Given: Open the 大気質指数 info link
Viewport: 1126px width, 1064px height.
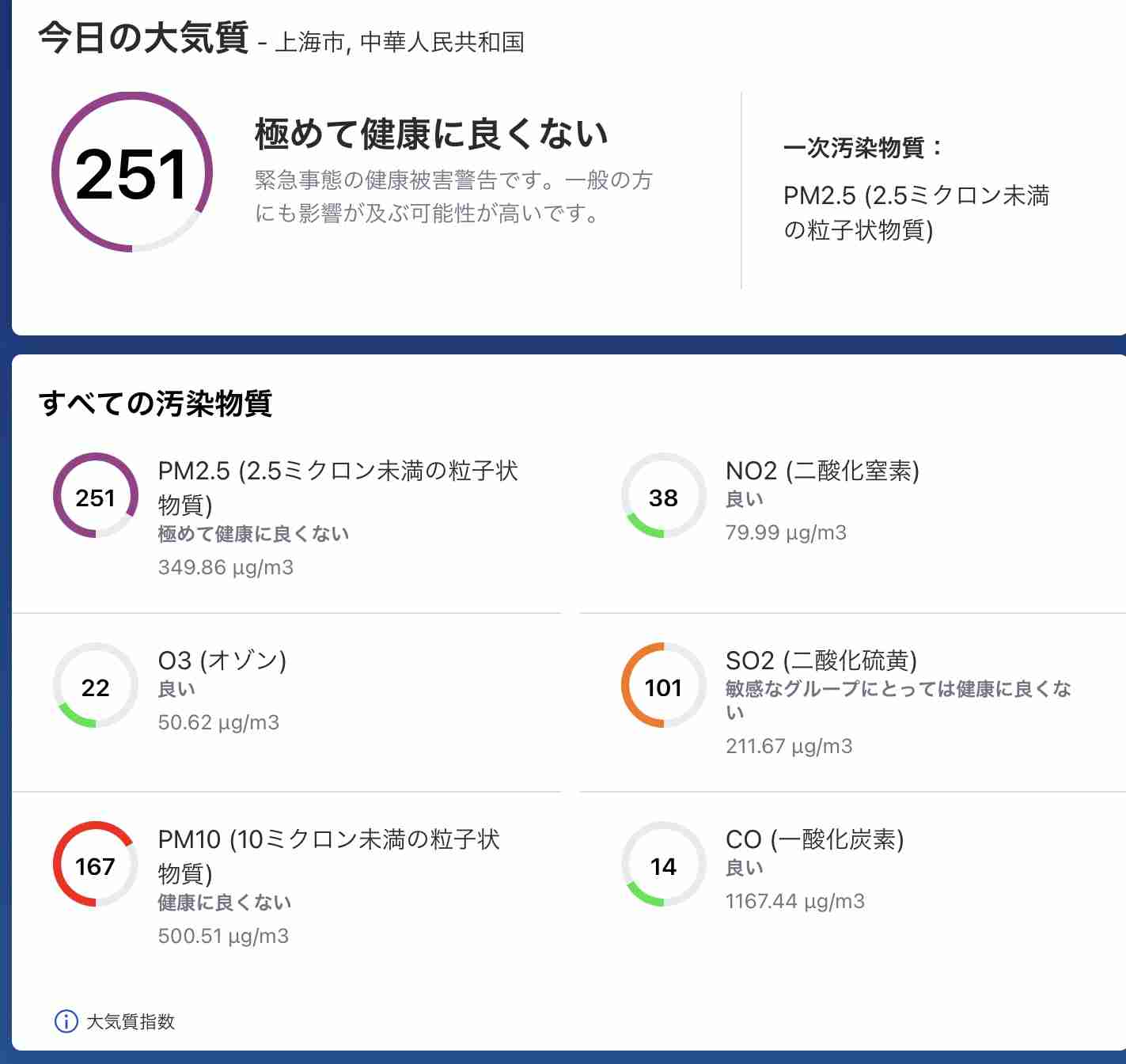Looking at the screenshot, I should [x=130, y=1021].
